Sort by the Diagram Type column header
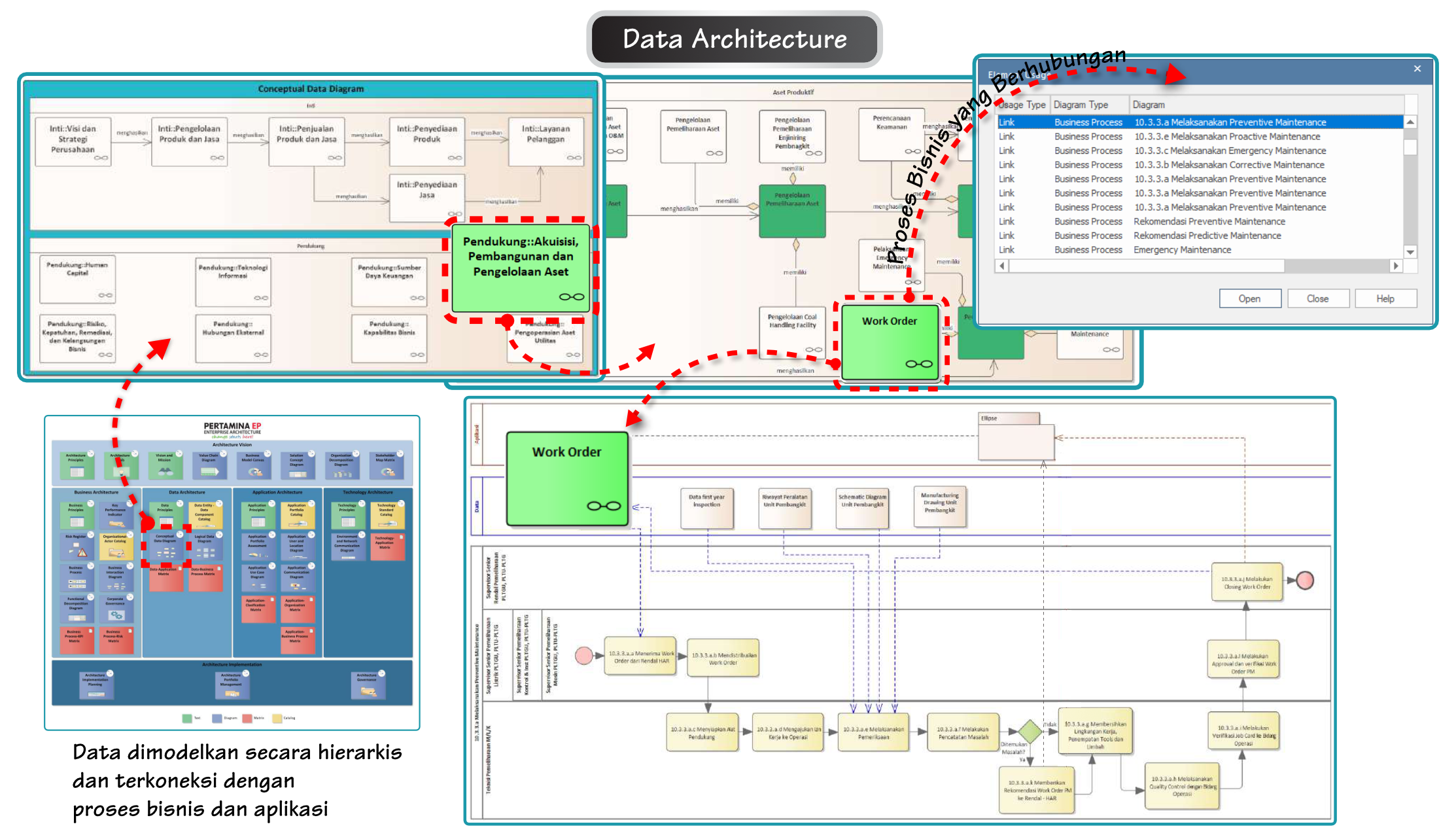Viewport: 1456px width, 839px height. (1090, 105)
